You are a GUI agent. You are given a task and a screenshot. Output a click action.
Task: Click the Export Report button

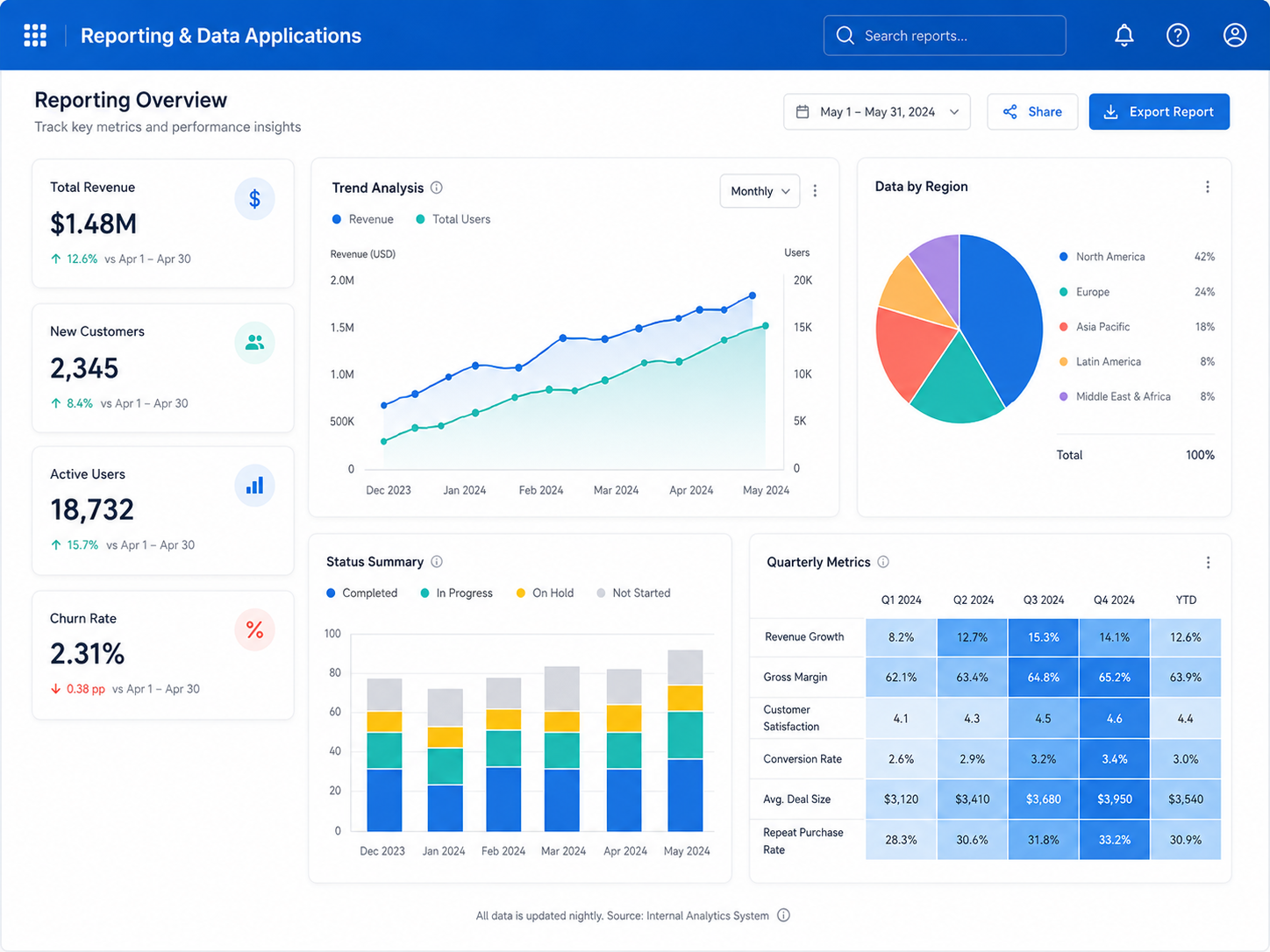click(1159, 112)
